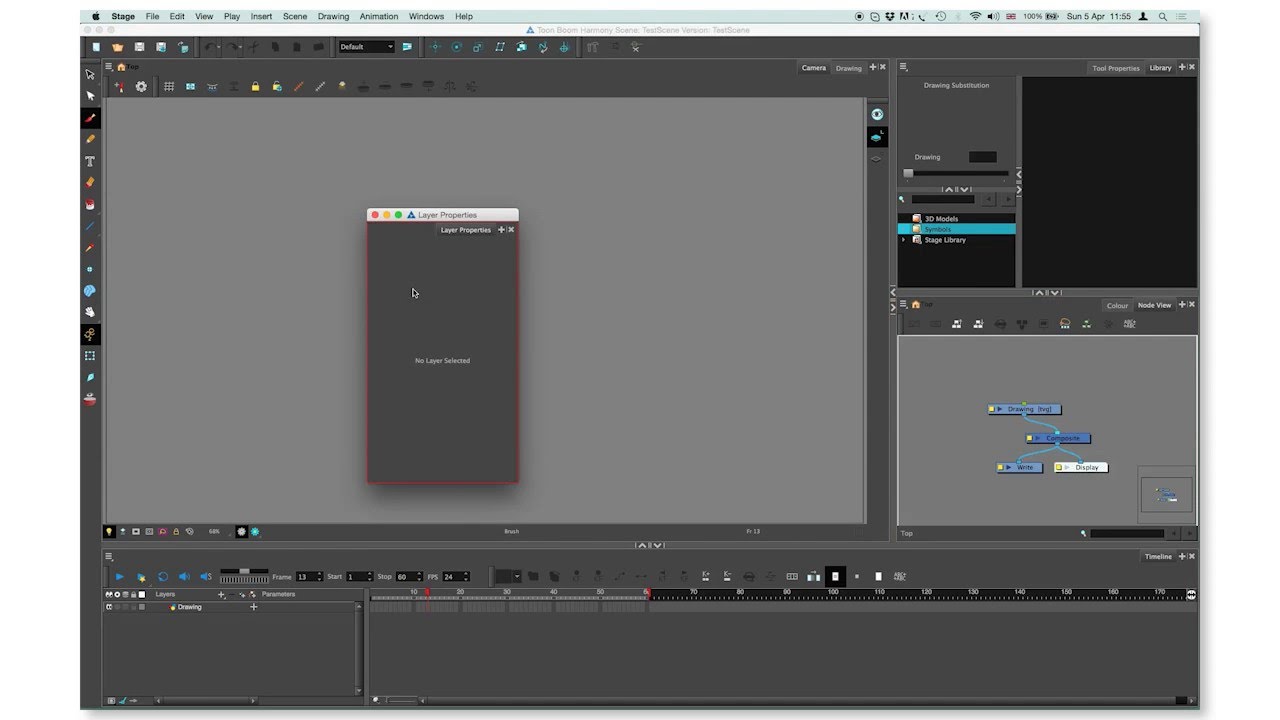Image resolution: width=1280 pixels, height=720 pixels.
Task: Open the Default workspace dropdown
Action: pyautogui.click(x=367, y=47)
